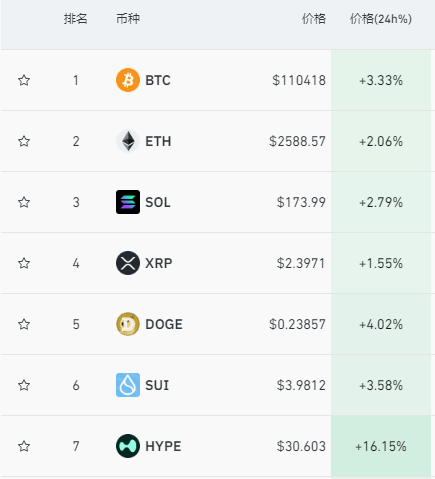This screenshot has height=479, width=435.
Task: Click the Solana SOL logo icon
Action: [x=128, y=202]
